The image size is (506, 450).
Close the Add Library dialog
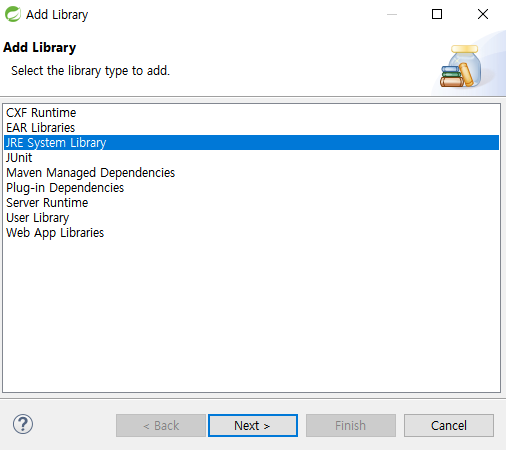coord(483,14)
